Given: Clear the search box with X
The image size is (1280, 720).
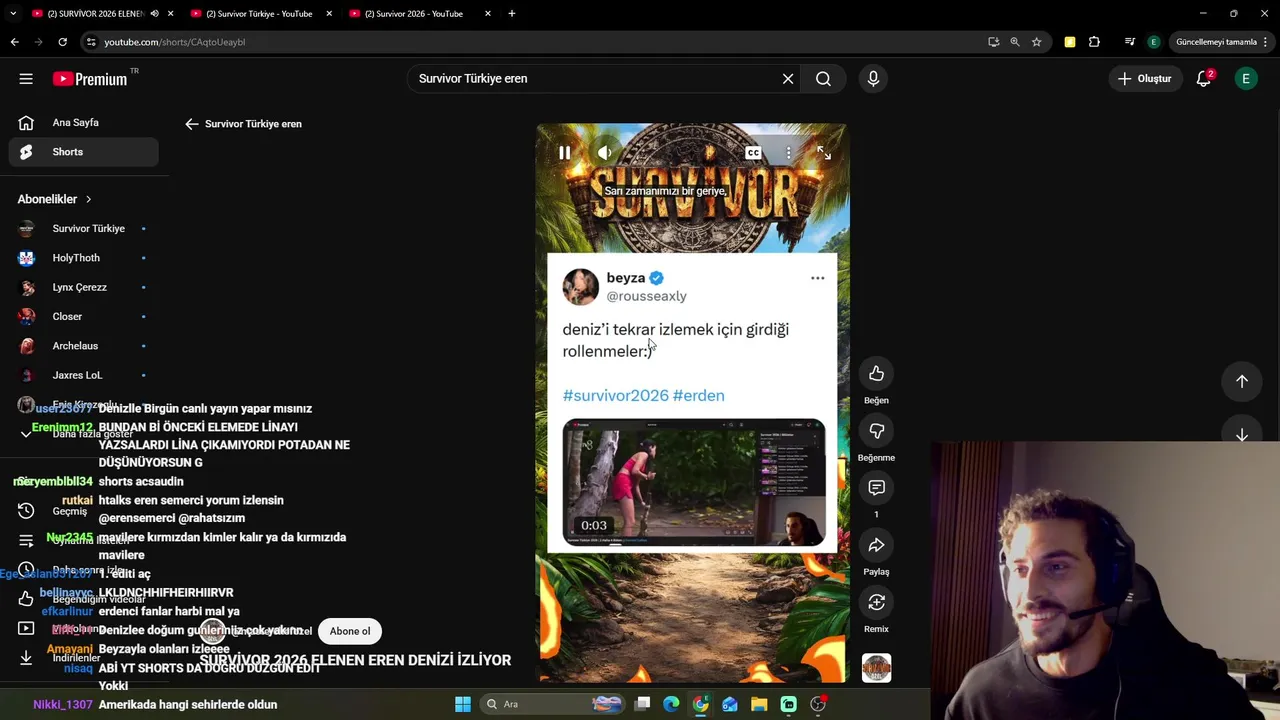Looking at the screenshot, I should click(788, 79).
